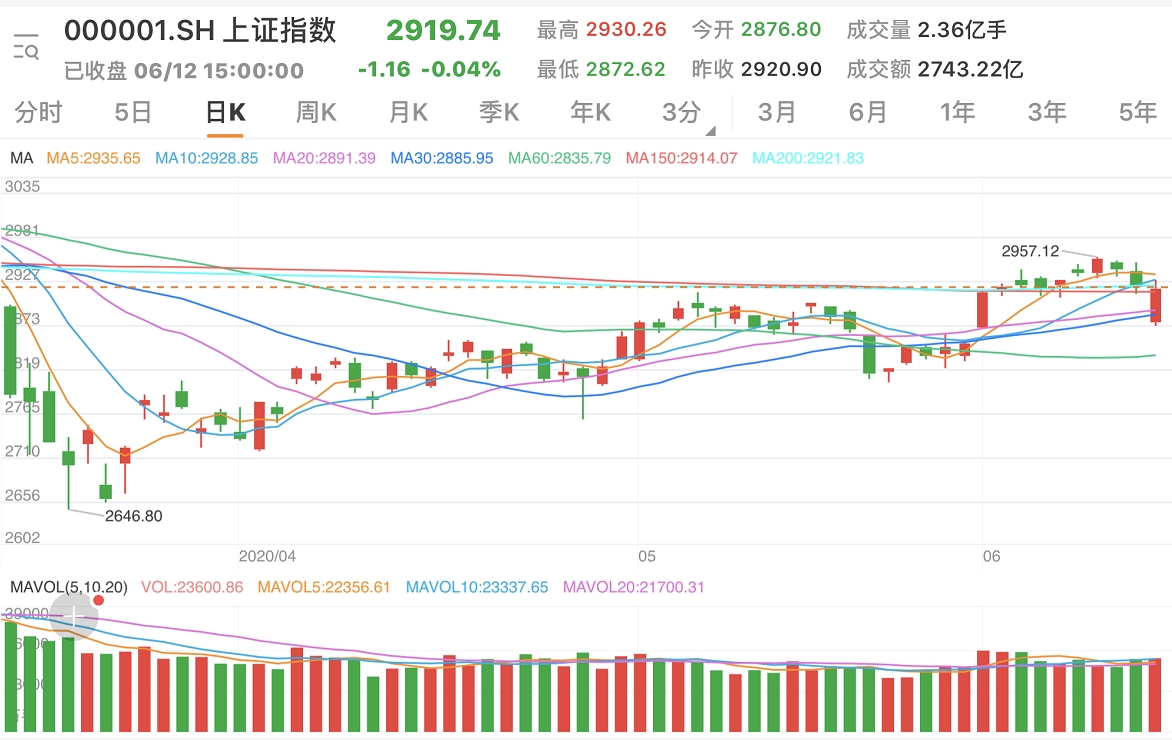
Task: Tap the VOL:23600.86 legend
Action: tap(192, 588)
